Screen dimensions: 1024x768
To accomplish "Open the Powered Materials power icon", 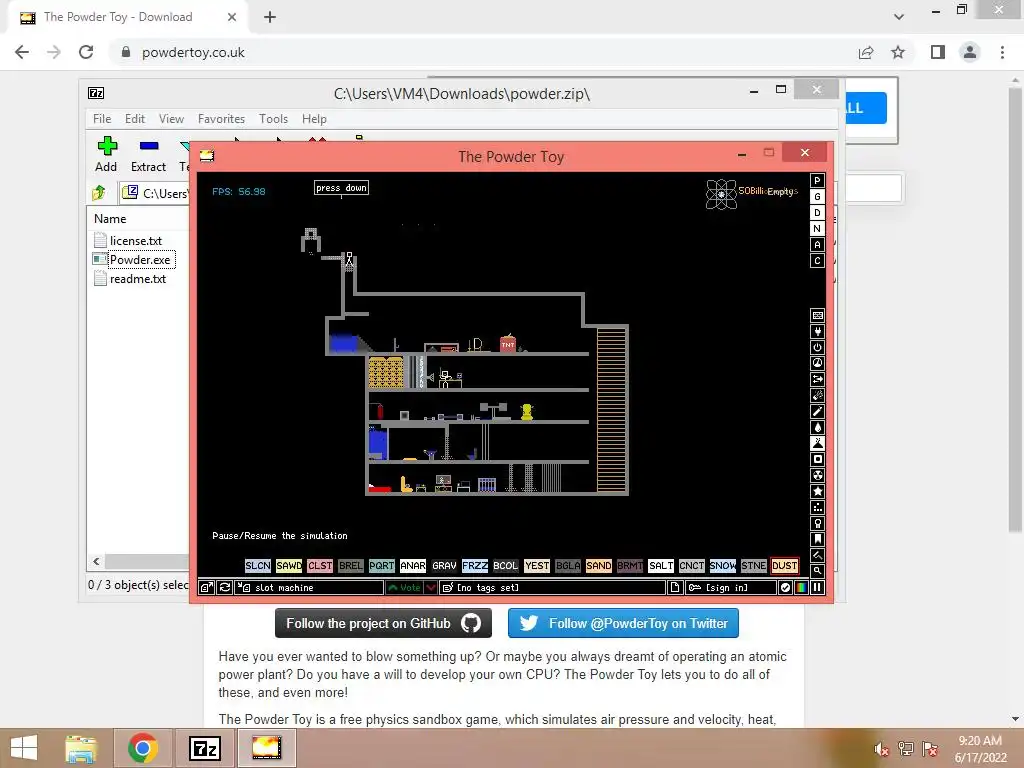I will tap(817, 347).
